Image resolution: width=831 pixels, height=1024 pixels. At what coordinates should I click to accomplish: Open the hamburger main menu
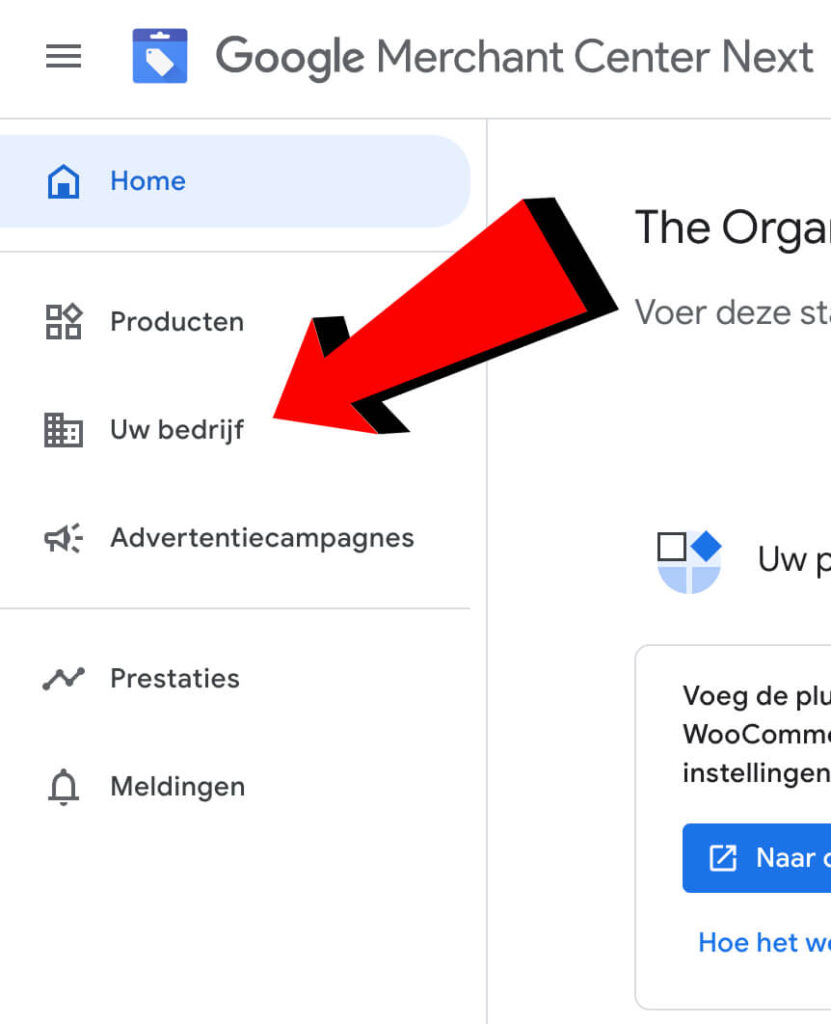(64, 57)
